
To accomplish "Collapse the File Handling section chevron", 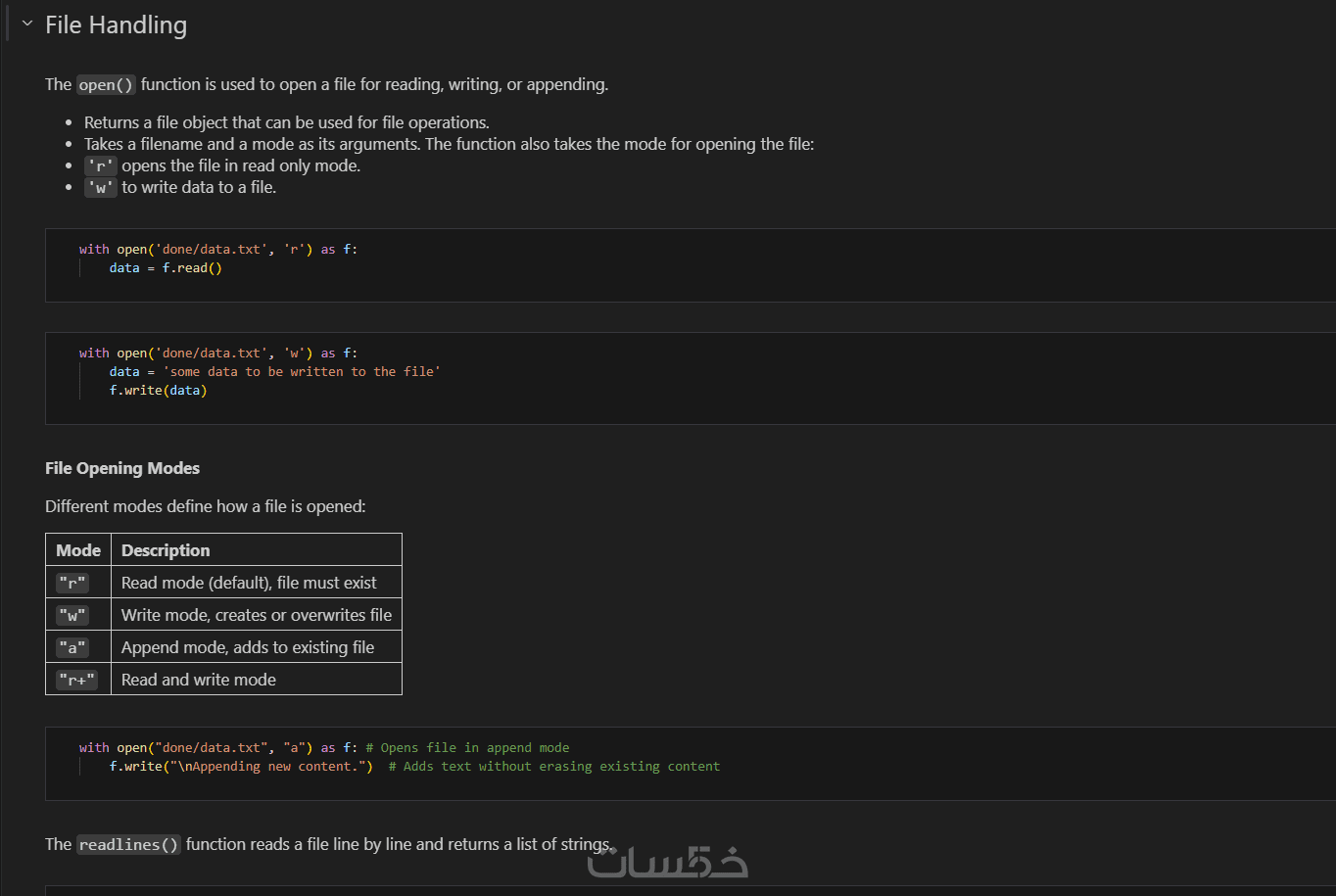I will 27,24.
